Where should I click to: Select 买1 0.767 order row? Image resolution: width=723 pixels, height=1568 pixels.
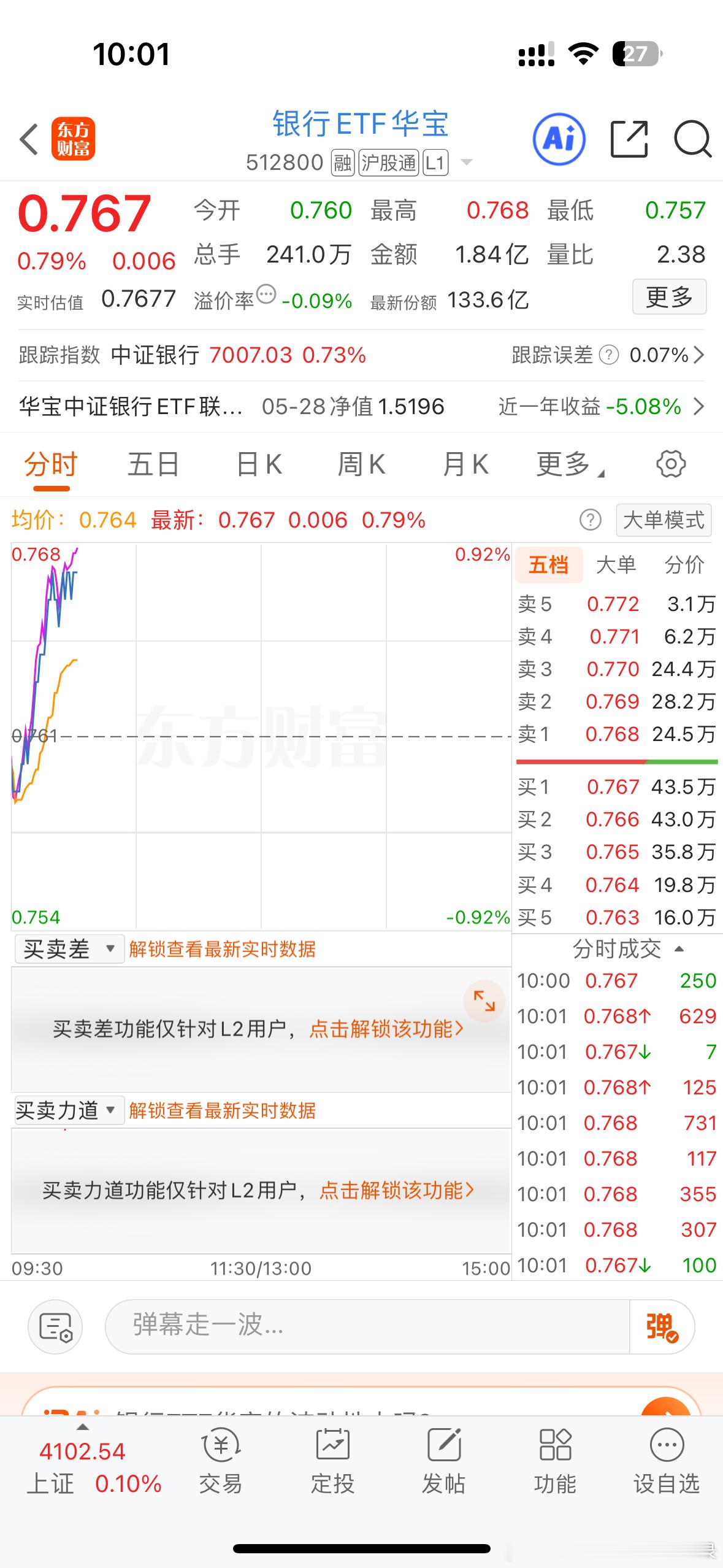[x=617, y=787]
